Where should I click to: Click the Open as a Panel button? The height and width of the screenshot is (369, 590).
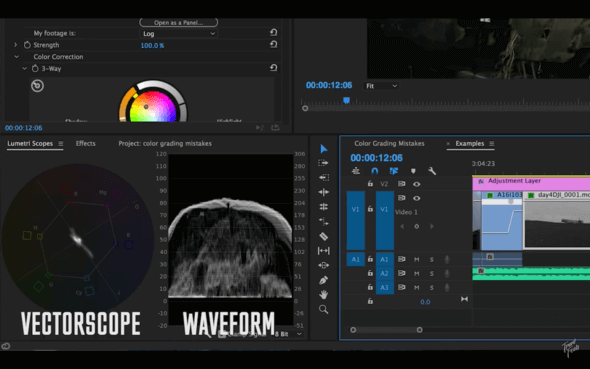(178, 23)
